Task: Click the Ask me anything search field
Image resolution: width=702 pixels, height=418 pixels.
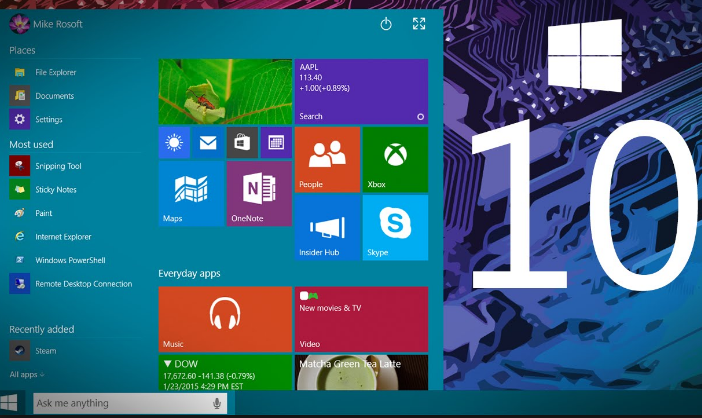Action: [x=130, y=403]
